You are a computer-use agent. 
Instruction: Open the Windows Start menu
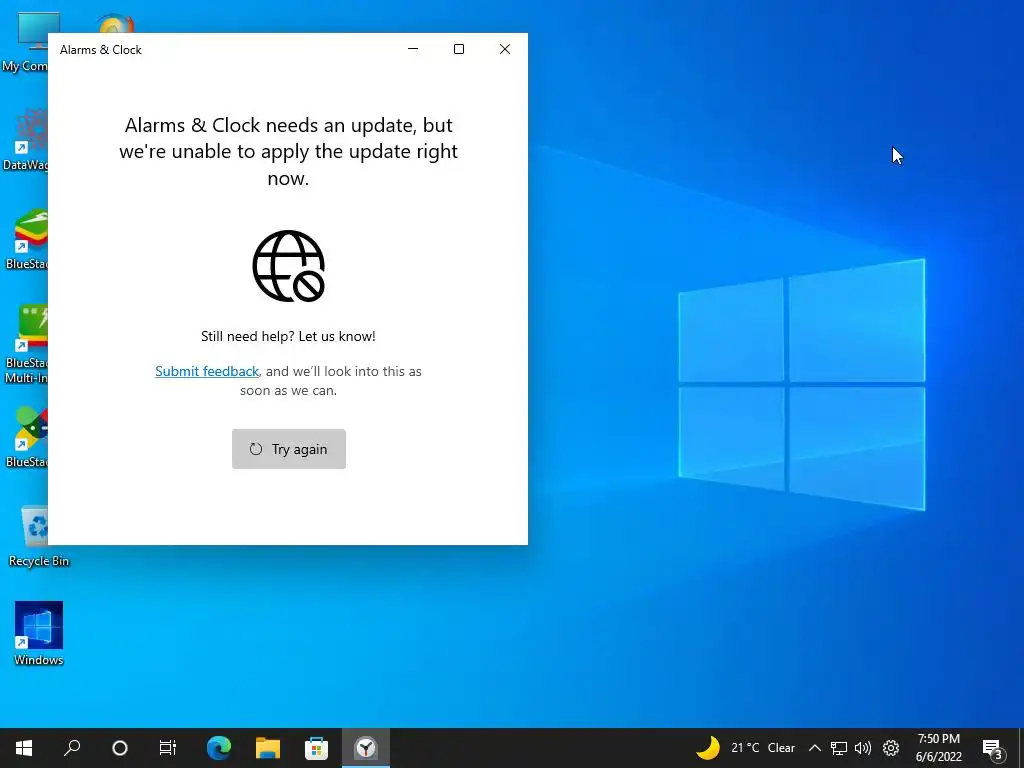click(x=24, y=748)
